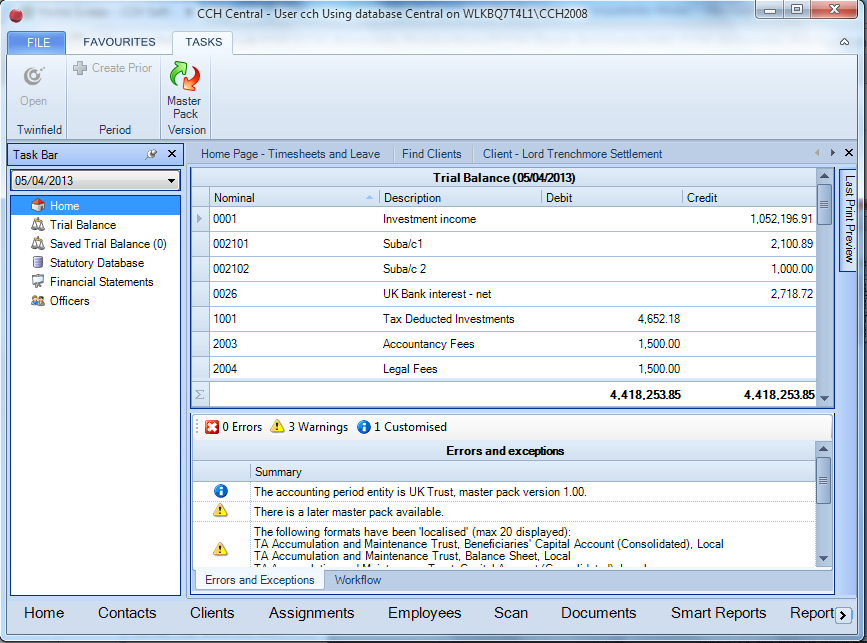Viewport: 867px width, 643px height.
Task: Collapse the ribbon with the chevron
Action: [844, 42]
